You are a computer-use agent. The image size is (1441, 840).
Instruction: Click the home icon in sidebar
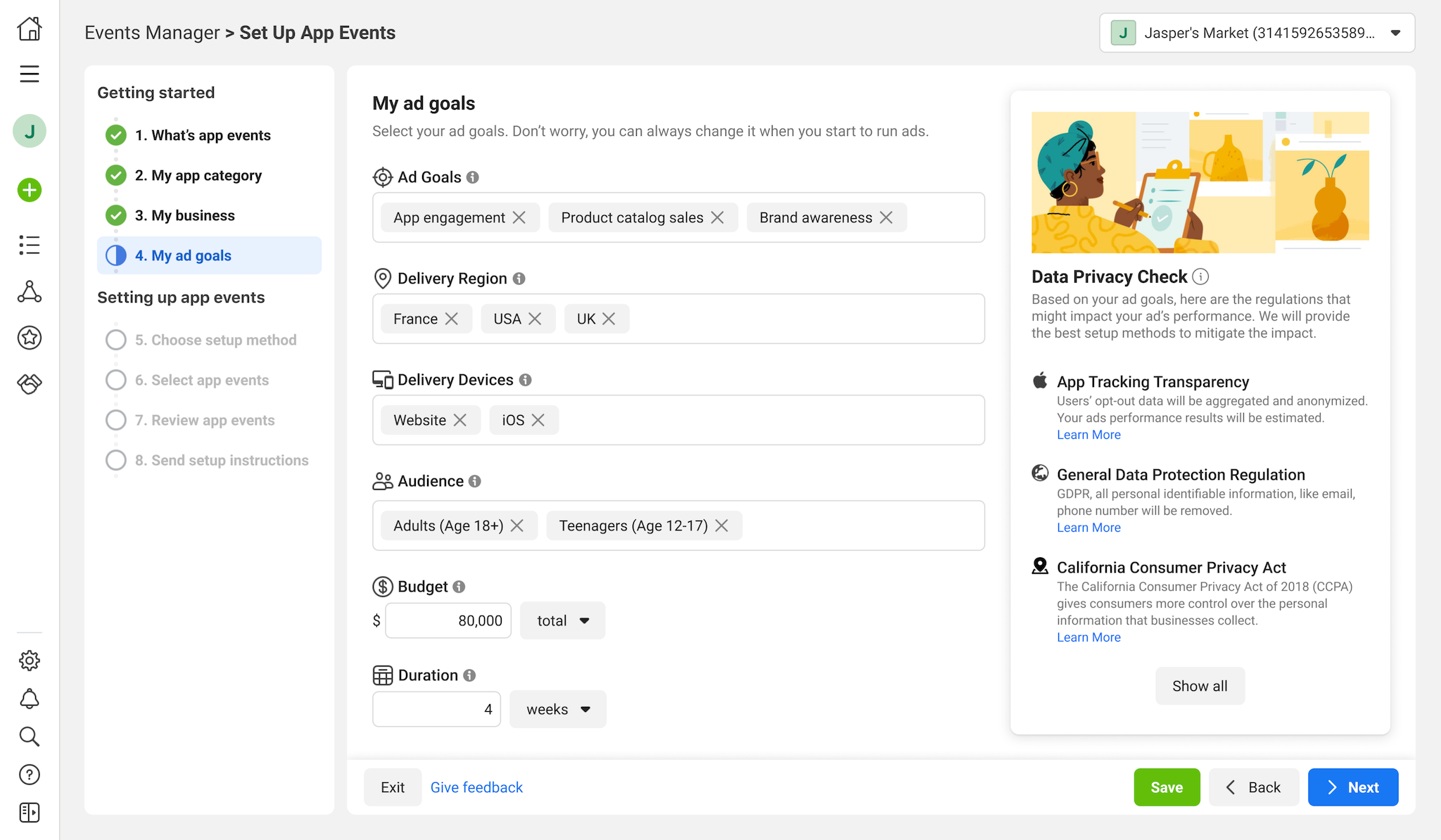tap(30, 30)
